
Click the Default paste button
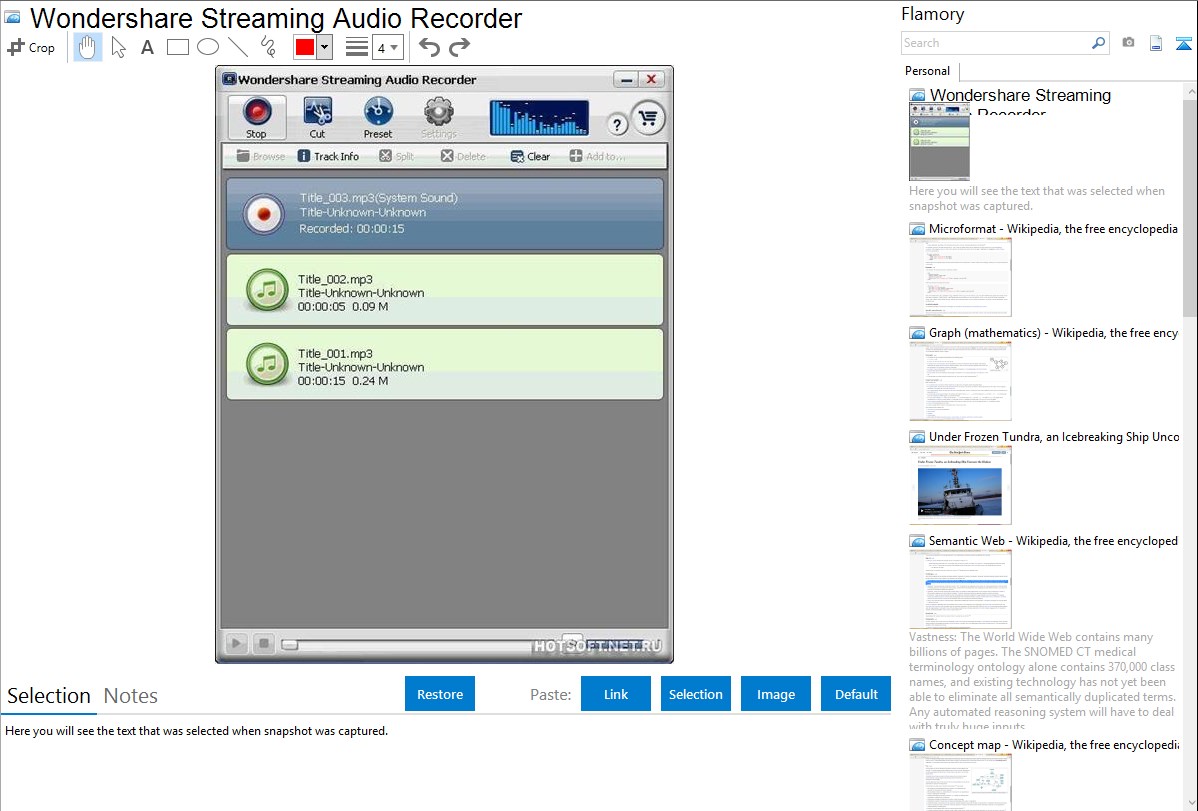856,694
